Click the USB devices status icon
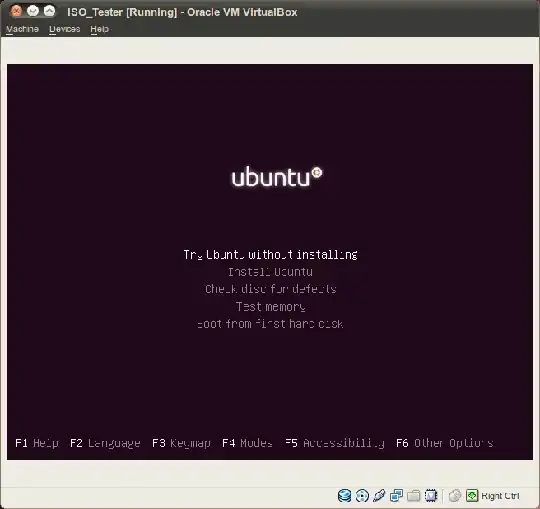The width and height of the screenshot is (540, 509). (379, 496)
